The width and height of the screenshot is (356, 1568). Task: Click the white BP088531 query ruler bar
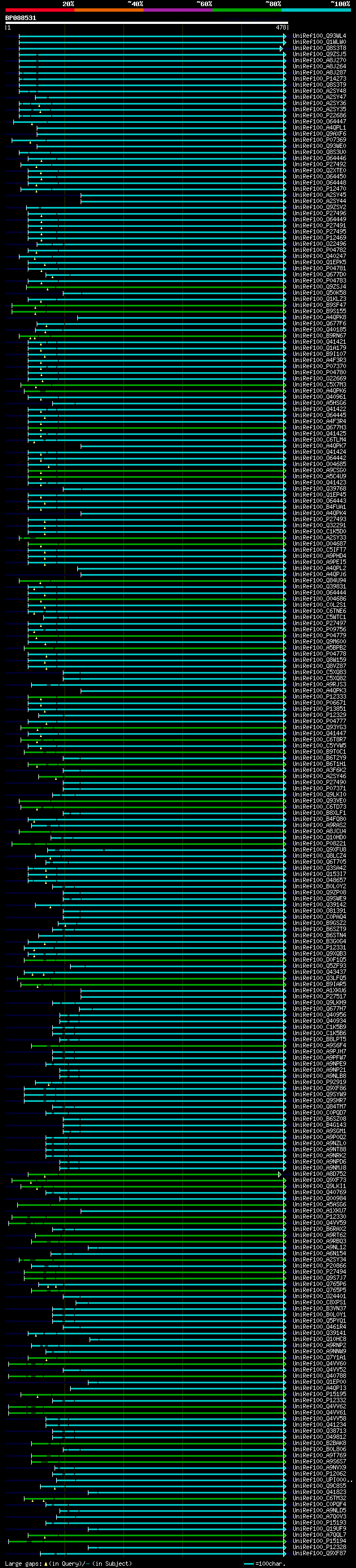(x=147, y=22)
